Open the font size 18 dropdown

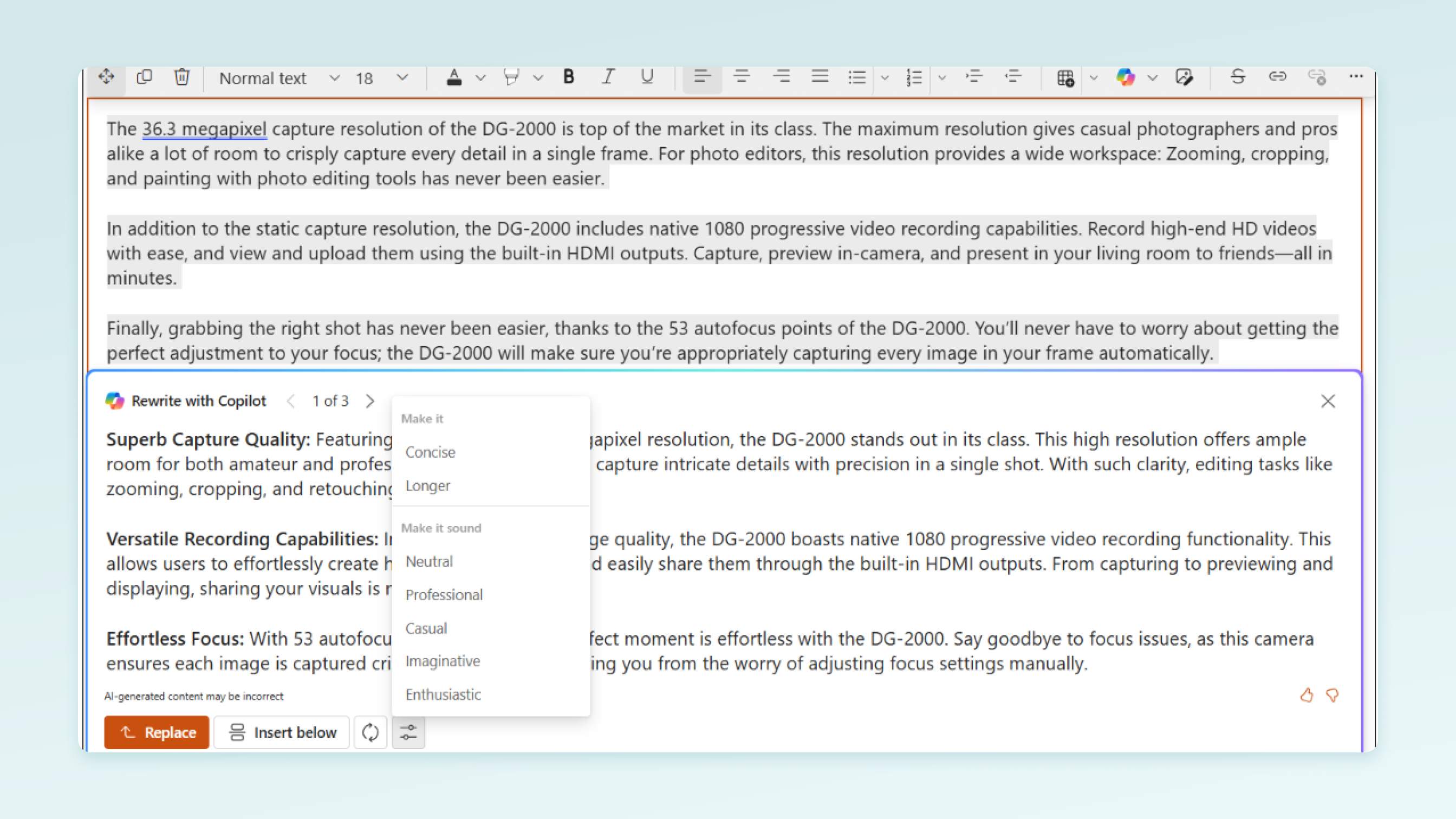tap(381, 78)
